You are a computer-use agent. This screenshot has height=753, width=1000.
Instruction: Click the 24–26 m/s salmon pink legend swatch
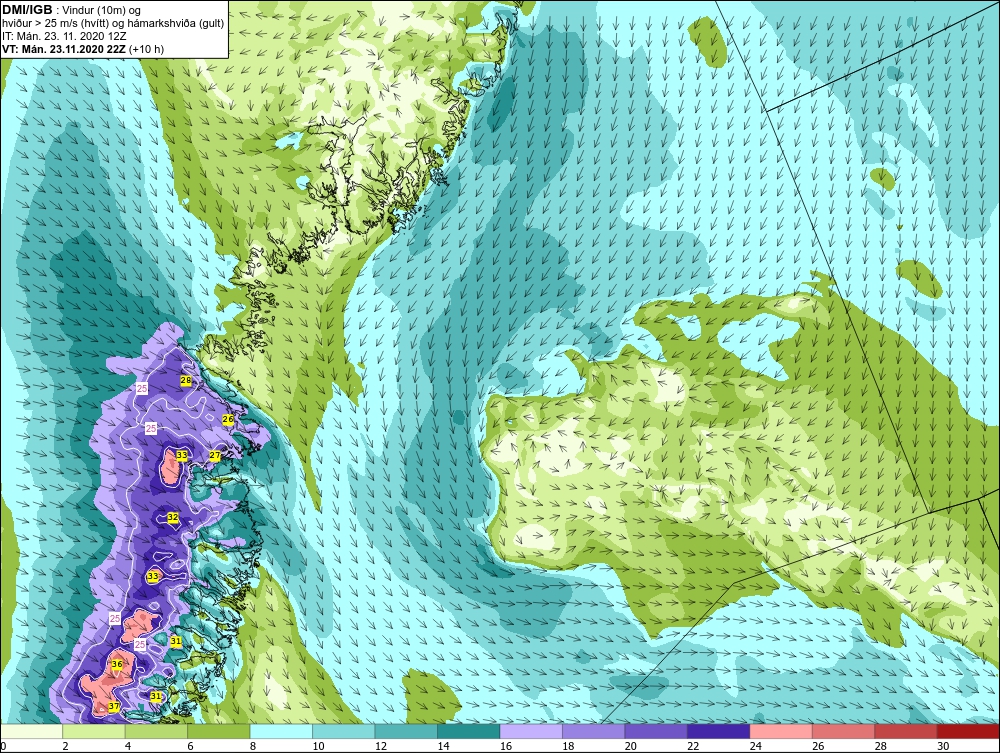(781, 731)
